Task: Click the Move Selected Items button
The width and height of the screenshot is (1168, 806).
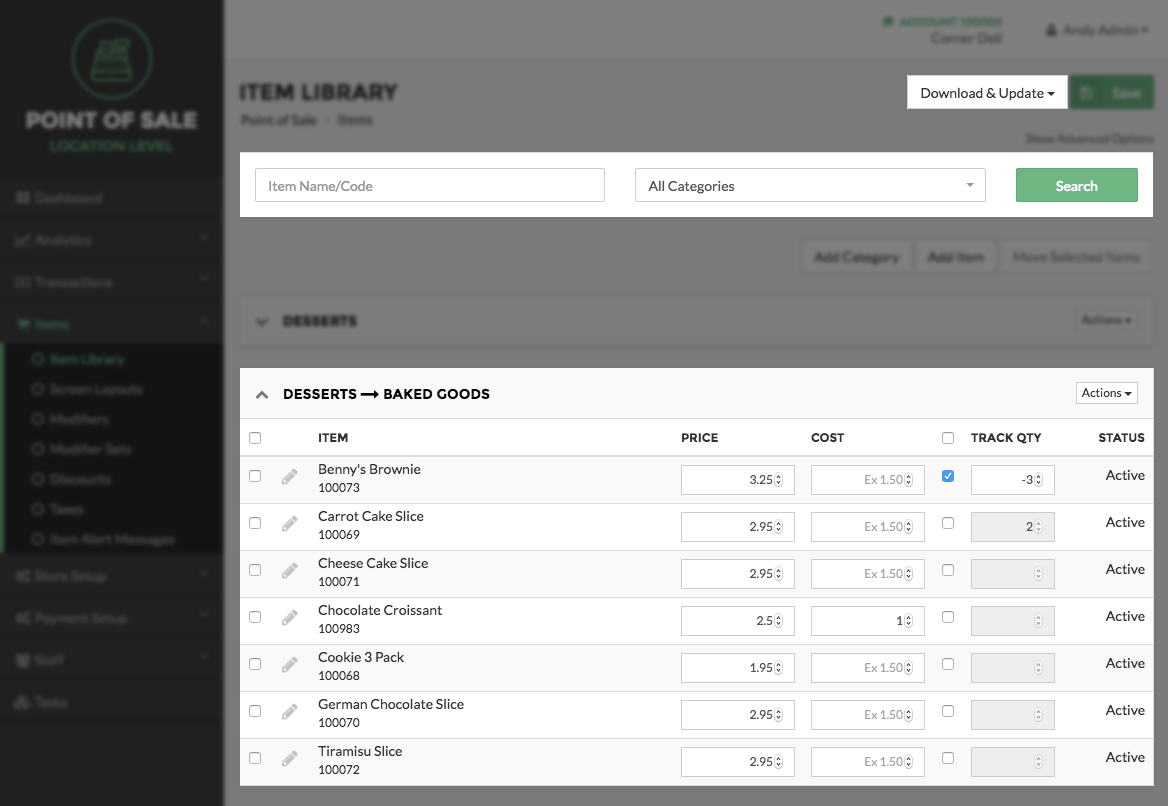Action: tap(1076, 257)
